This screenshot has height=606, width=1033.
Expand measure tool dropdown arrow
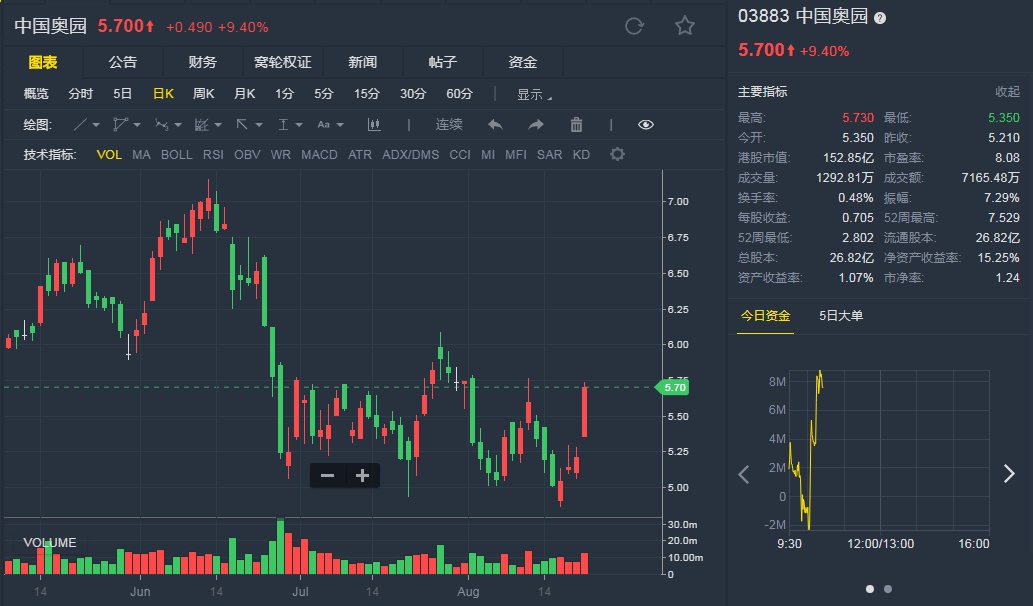pyautogui.click(x=299, y=125)
